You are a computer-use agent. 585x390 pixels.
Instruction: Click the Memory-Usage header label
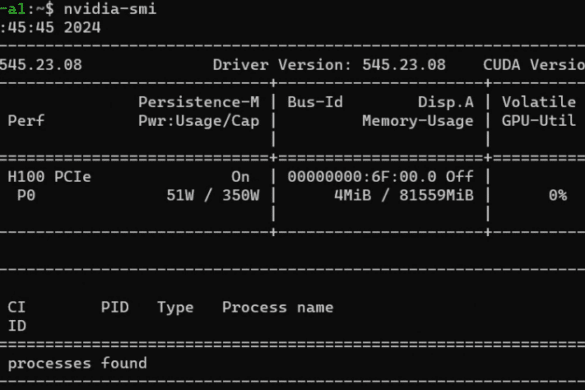tap(418, 121)
